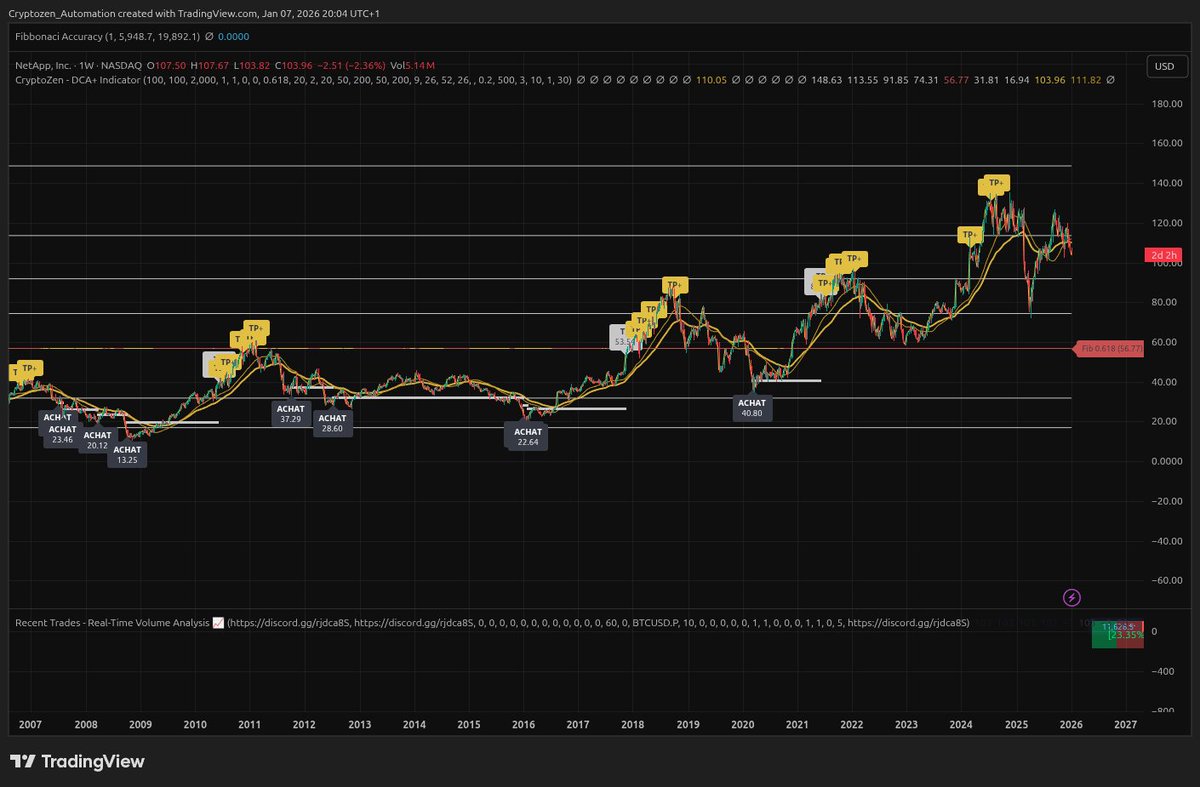
Task: Click the 2009 year label on time axis
Action: coord(140,723)
